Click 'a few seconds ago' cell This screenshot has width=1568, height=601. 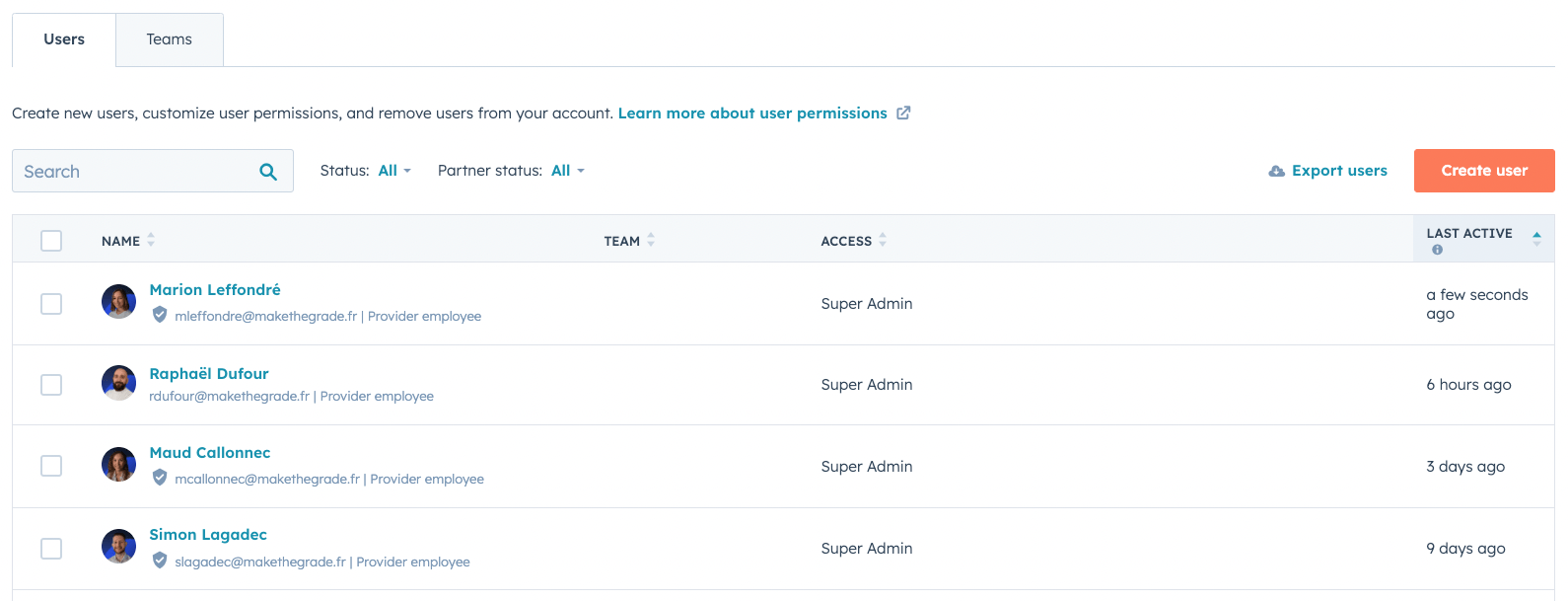click(x=1477, y=304)
